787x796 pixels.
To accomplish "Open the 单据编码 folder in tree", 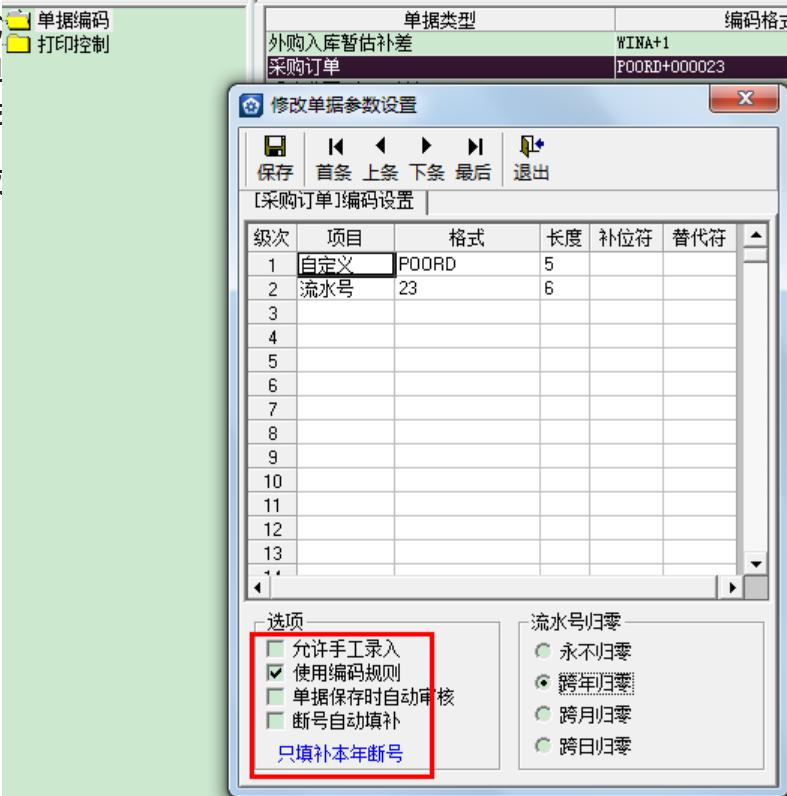I will click(57, 20).
